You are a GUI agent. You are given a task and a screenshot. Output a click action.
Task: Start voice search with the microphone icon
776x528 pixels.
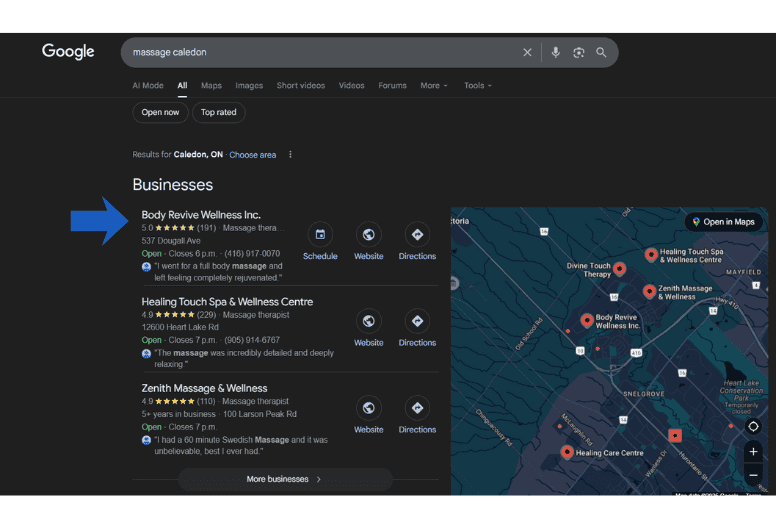(556, 52)
